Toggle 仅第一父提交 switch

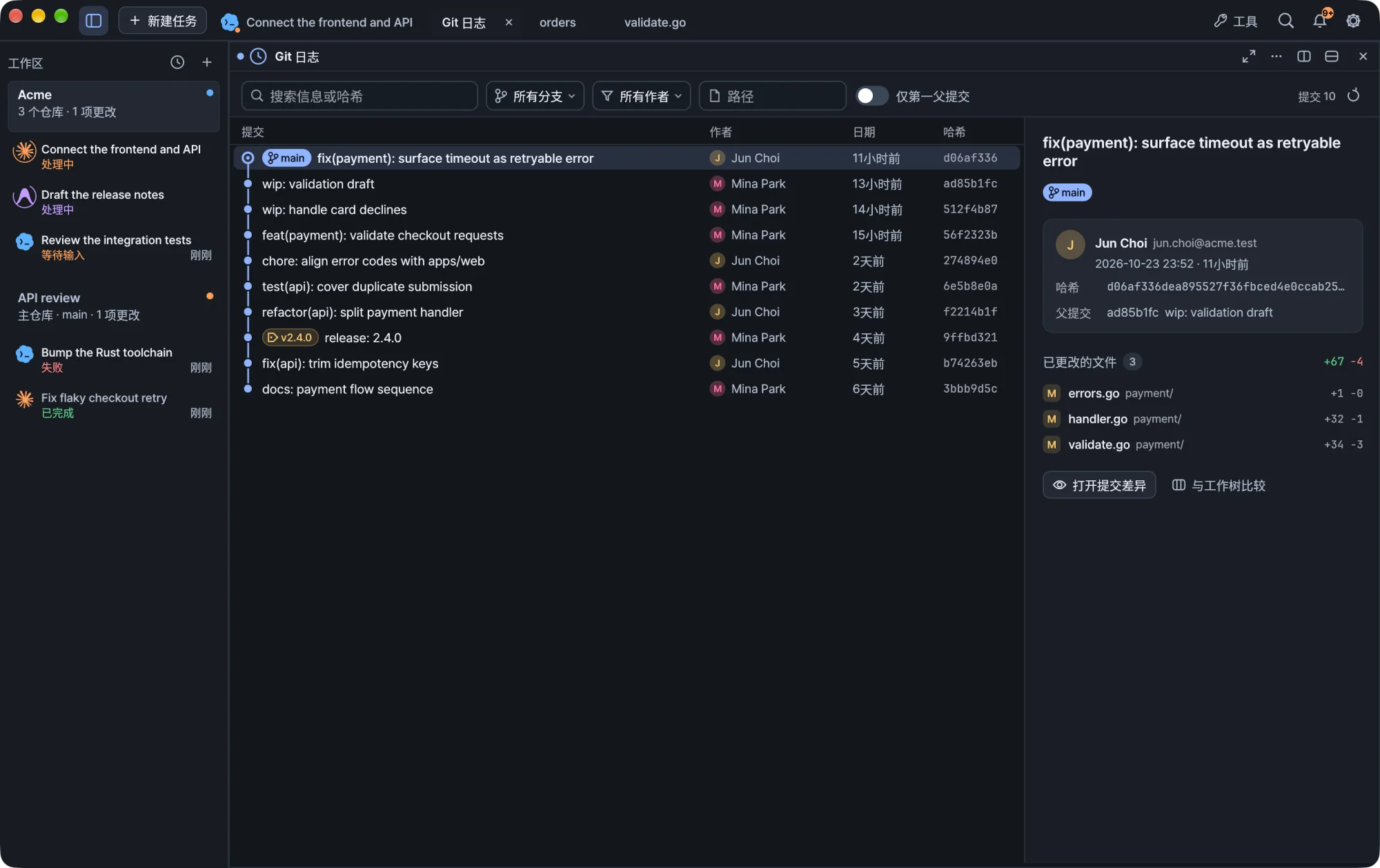tap(872, 96)
